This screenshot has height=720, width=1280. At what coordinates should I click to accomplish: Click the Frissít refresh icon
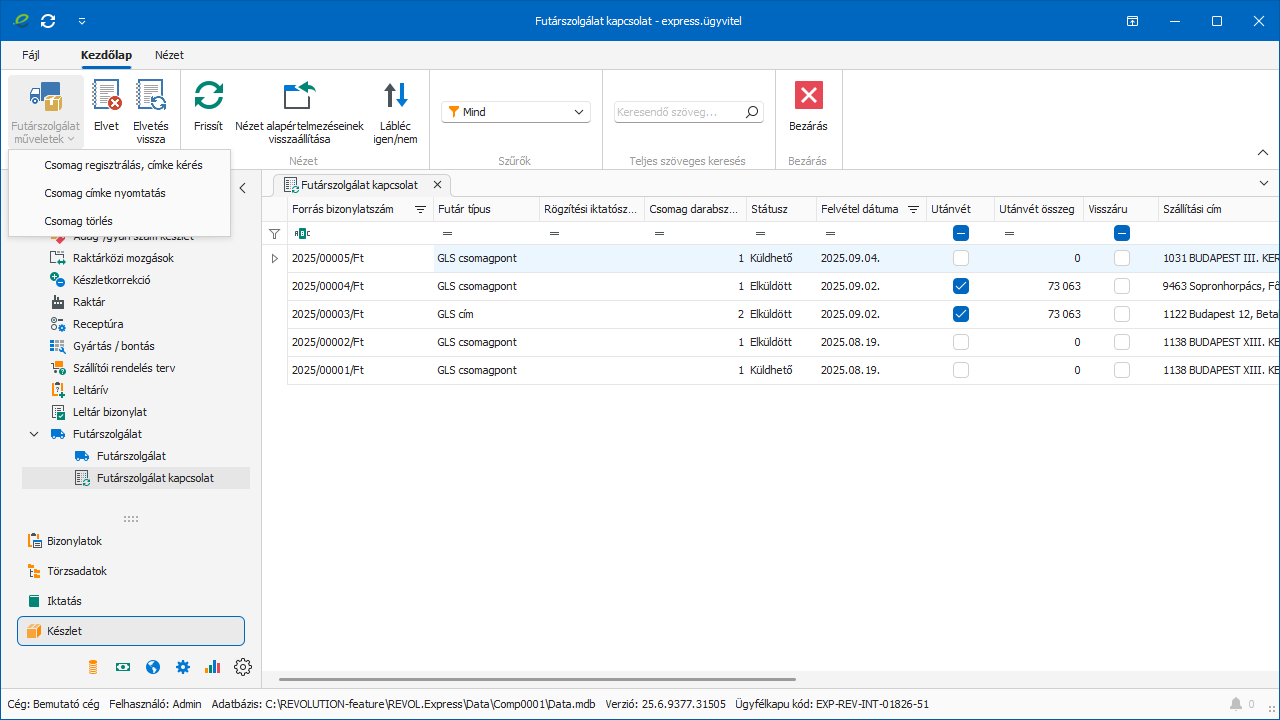(x=208, y=97)
